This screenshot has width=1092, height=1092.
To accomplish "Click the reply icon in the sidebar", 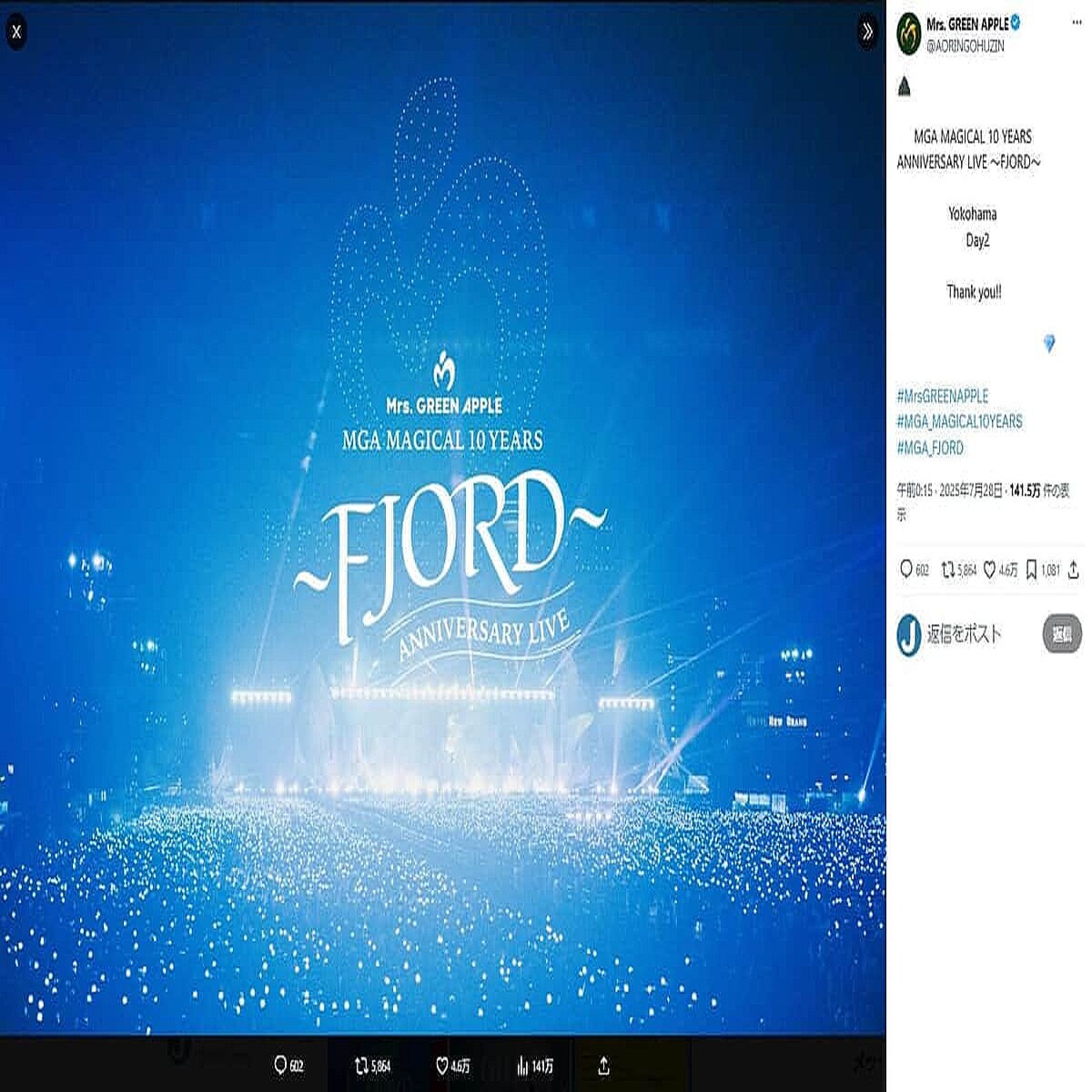I will [x=906, y=570].
